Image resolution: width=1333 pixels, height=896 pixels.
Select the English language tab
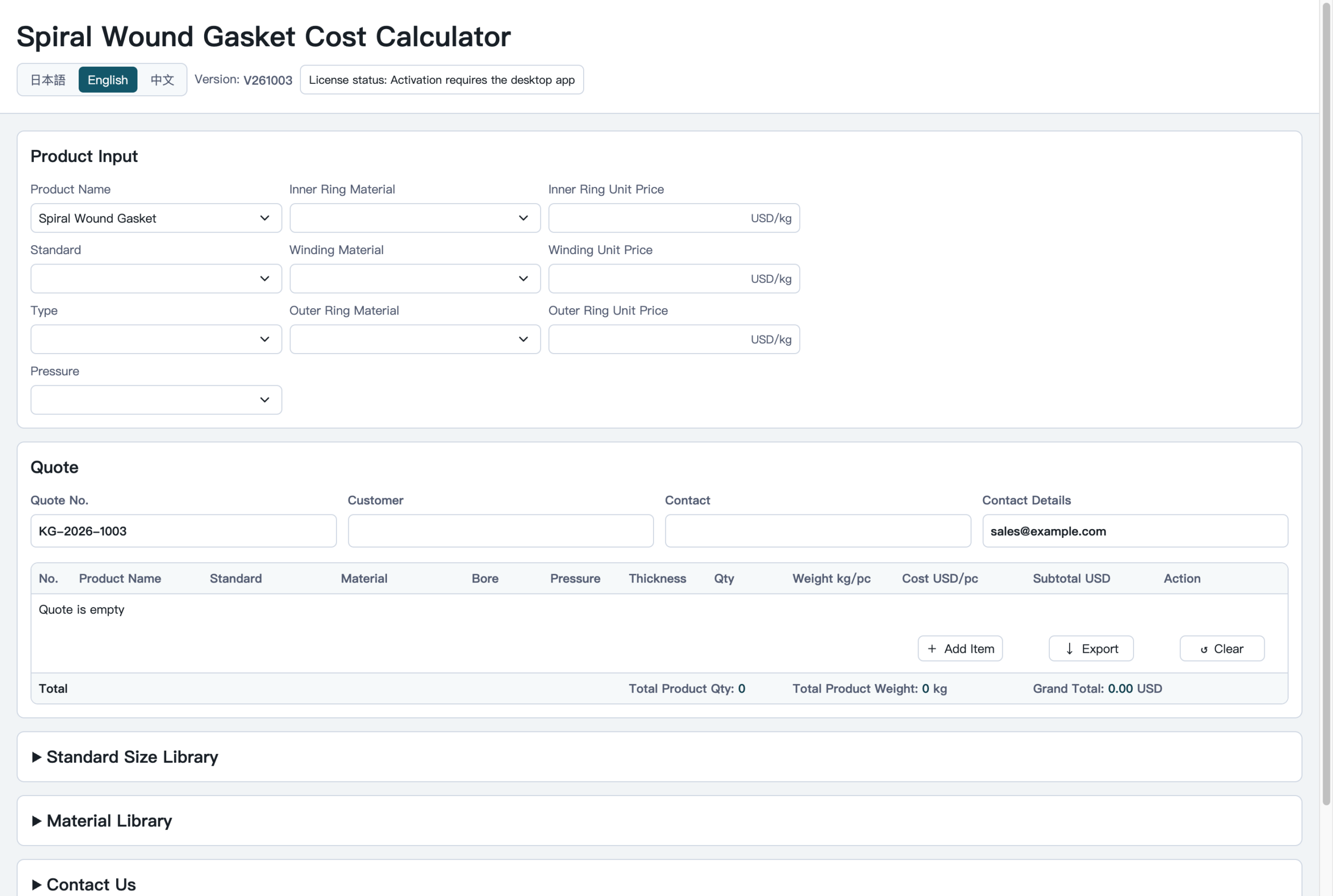coord(107,80)
